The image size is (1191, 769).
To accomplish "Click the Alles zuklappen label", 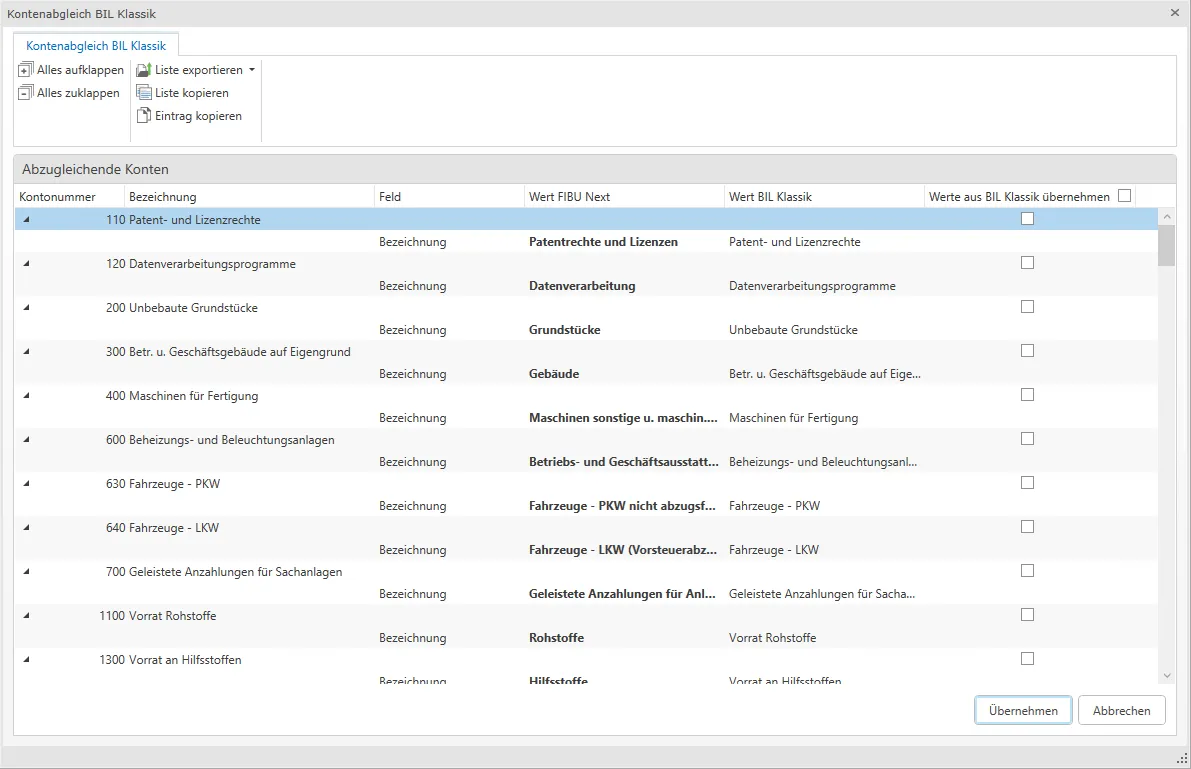I will (x=78, y=93).
